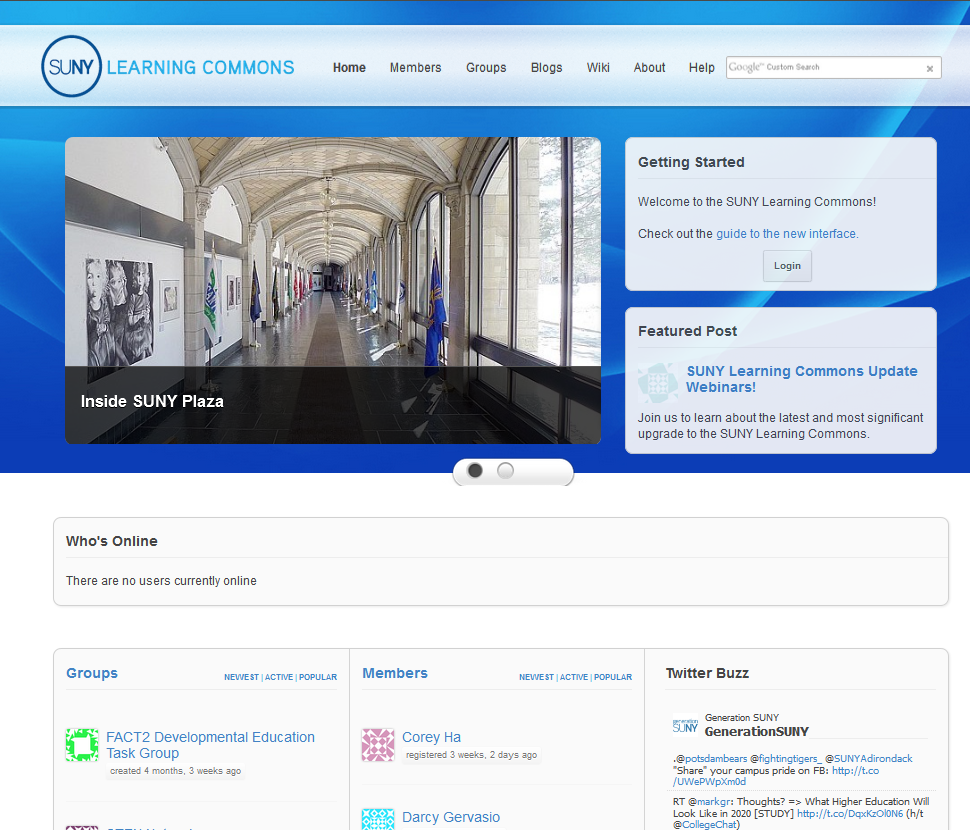Viewport: 970px width, 830px height.
Task: Click the 'Twitter Buzz' heading
Action: point(707,673)
